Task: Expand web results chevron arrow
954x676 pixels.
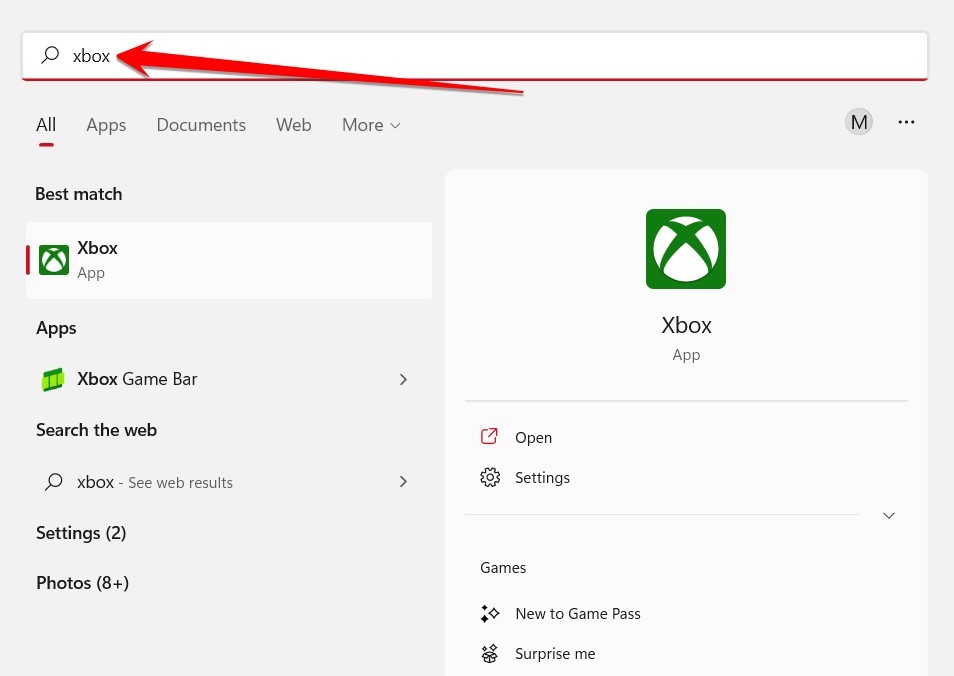Action: click(403, 482)
